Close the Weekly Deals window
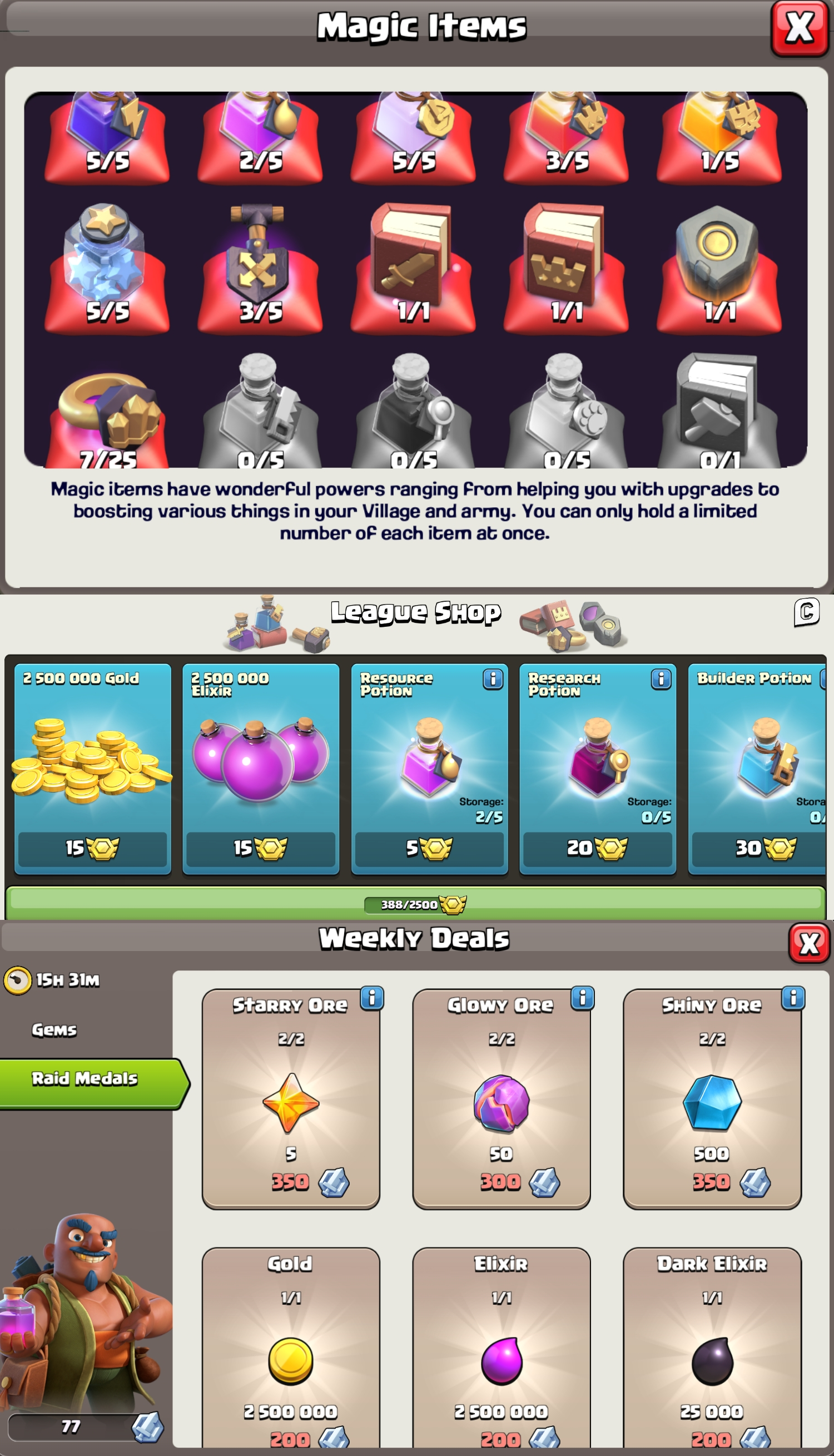The image size is (834, 1456). click(809, 943)
